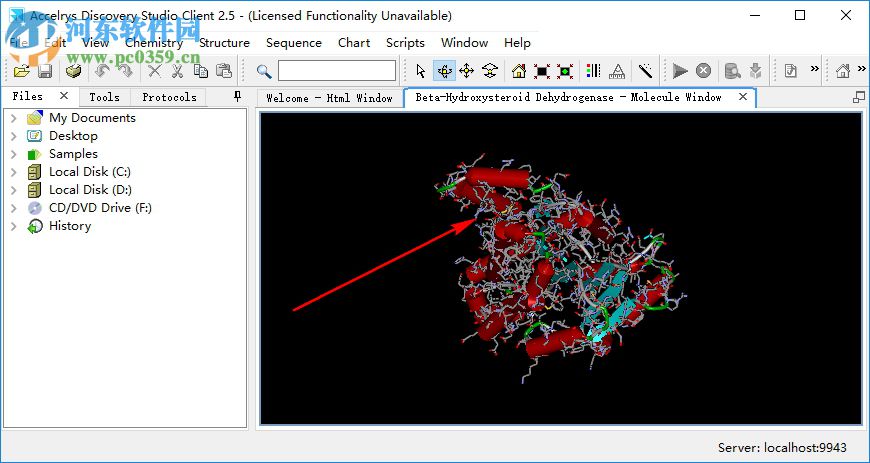Expand the Local Disk (C:) node

click(14, 172)
